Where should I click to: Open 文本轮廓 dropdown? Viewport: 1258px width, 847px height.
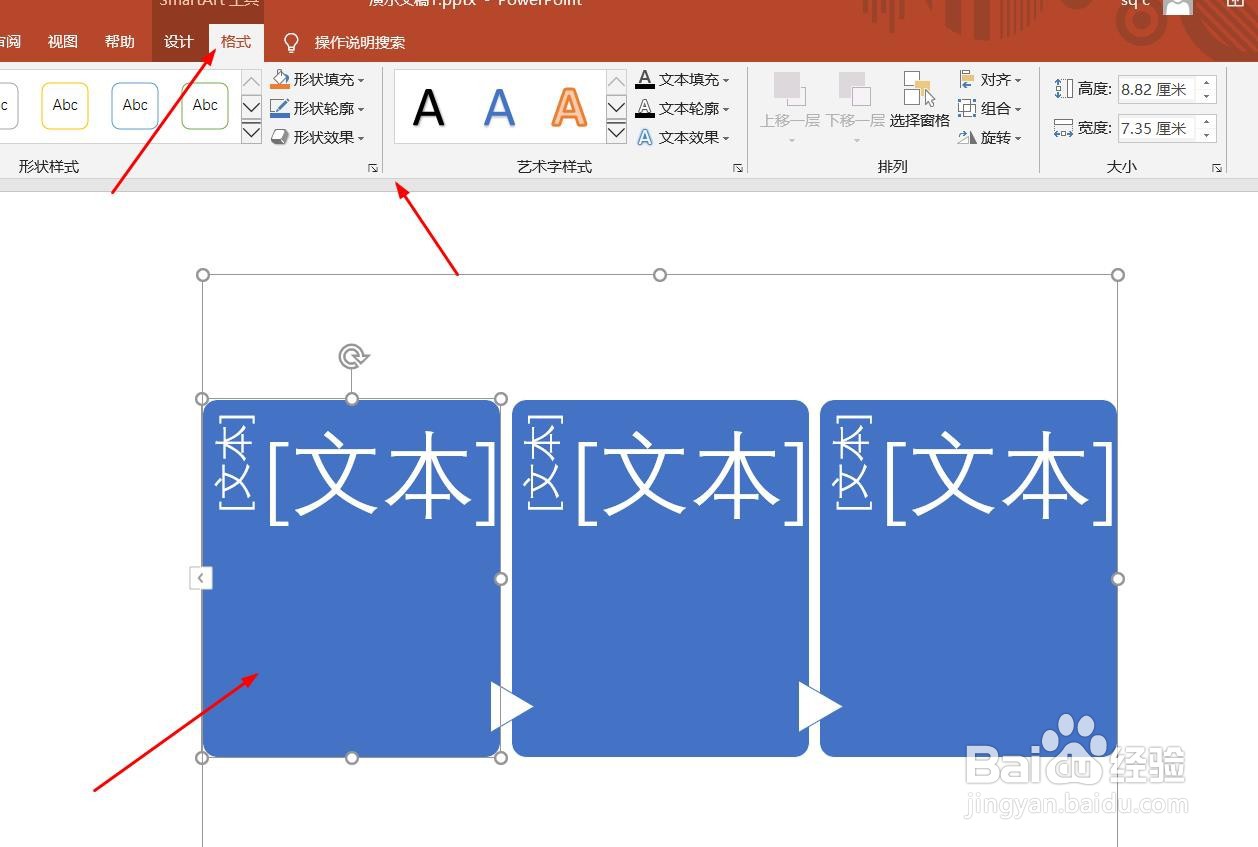(x=684, y=108)
